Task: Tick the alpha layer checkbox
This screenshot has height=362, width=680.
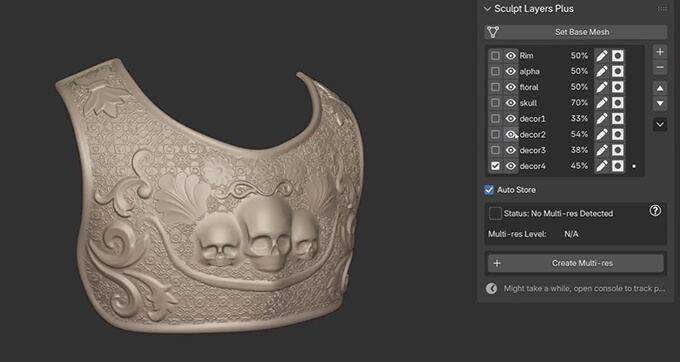Action: 495,71
